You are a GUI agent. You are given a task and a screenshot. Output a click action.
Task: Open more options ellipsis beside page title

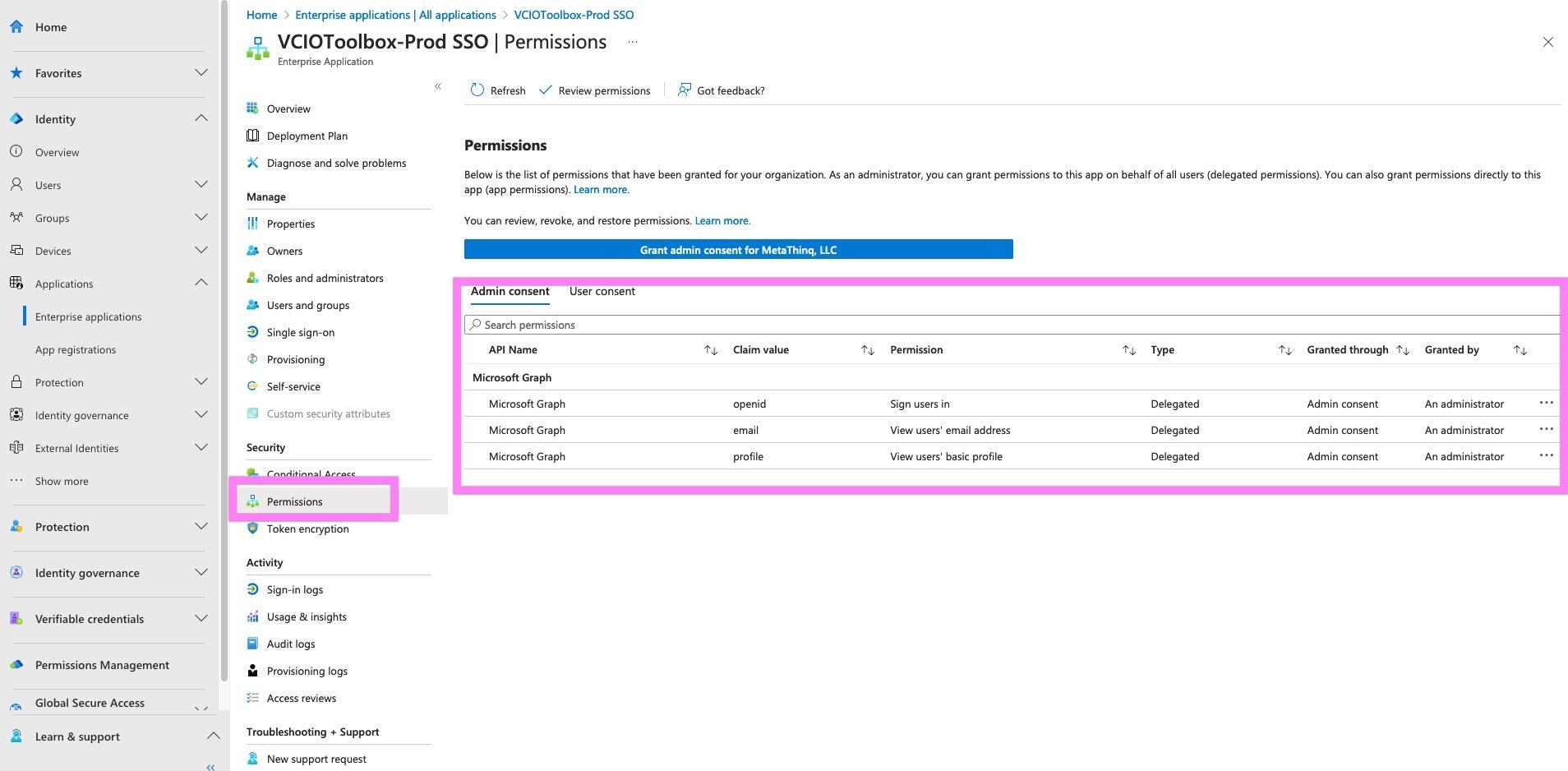pos(633,42)
